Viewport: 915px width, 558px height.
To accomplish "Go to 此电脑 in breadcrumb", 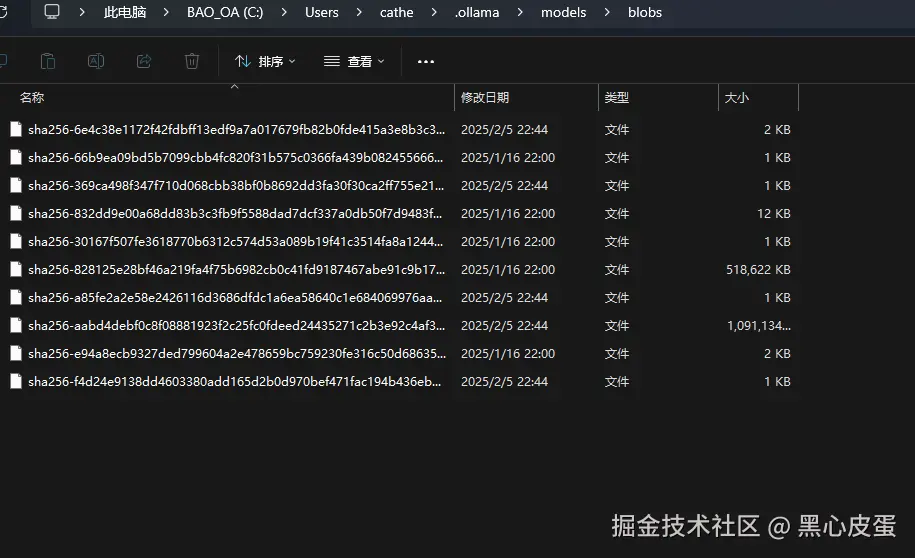I will (125, 12).
